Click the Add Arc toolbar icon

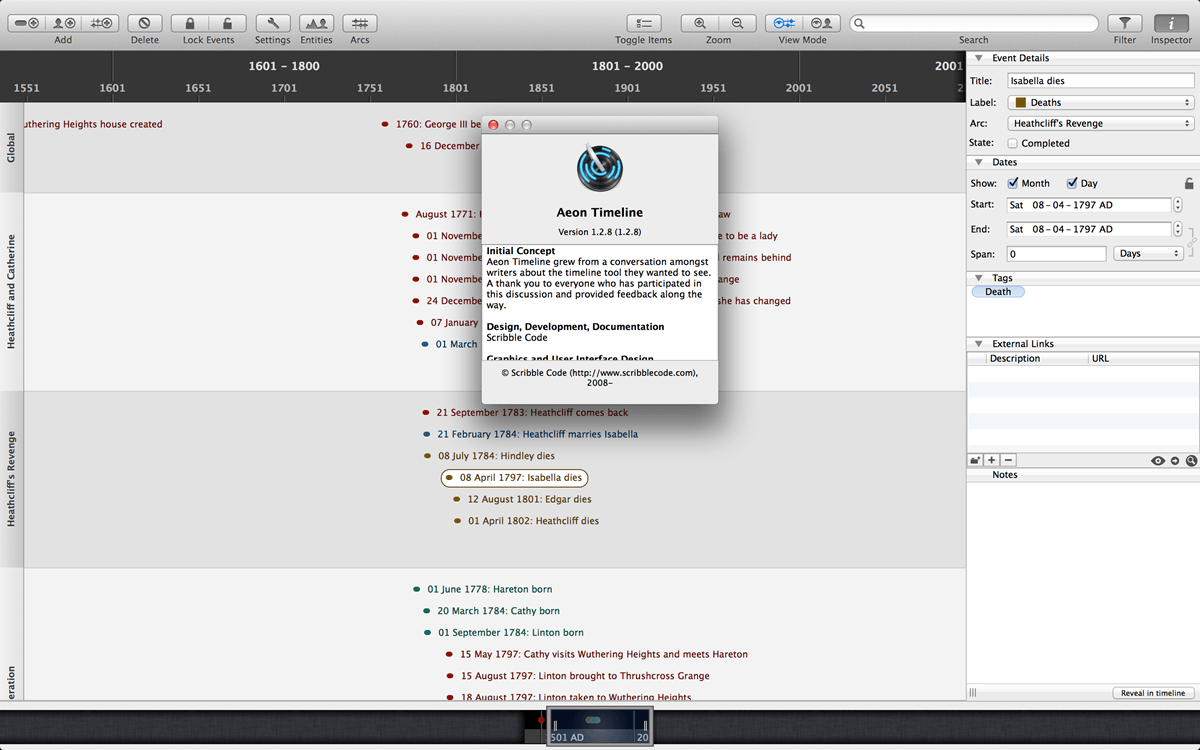point(100,23)
